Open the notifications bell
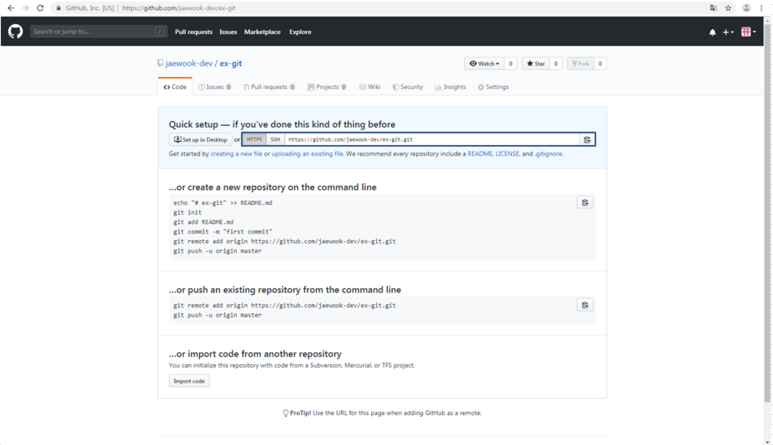773x445 pixels. click(x=712, y=32)
